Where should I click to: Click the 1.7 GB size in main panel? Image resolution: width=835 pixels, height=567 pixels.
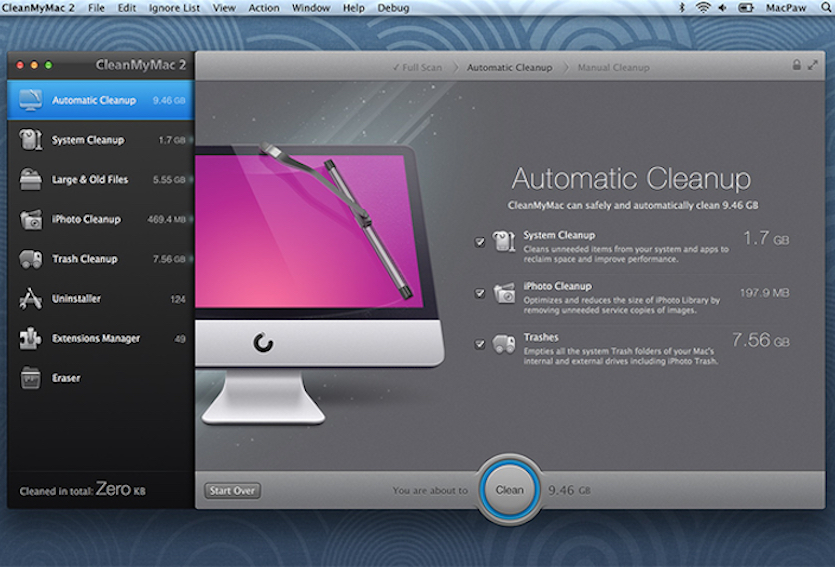tap(766, 238)
